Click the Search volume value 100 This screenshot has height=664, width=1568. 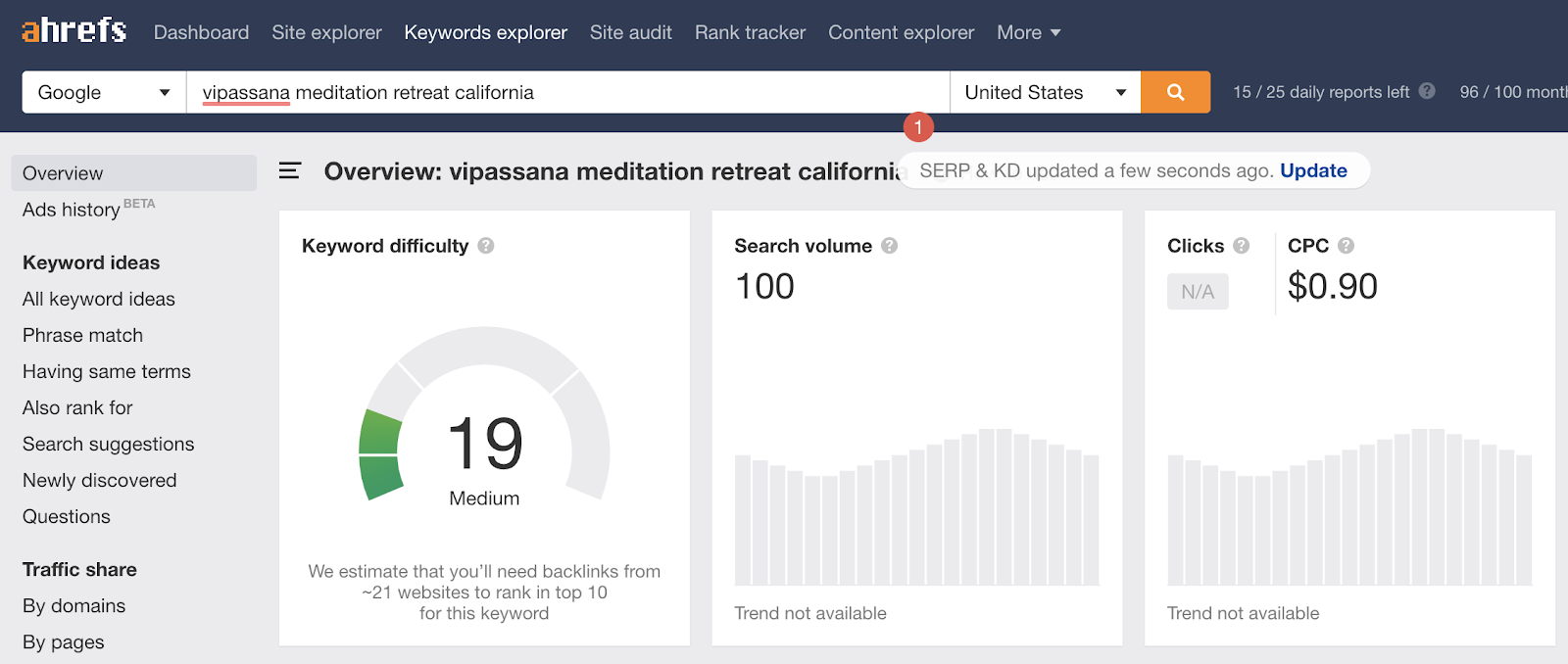pyautogui.click(x=764, y=286)
